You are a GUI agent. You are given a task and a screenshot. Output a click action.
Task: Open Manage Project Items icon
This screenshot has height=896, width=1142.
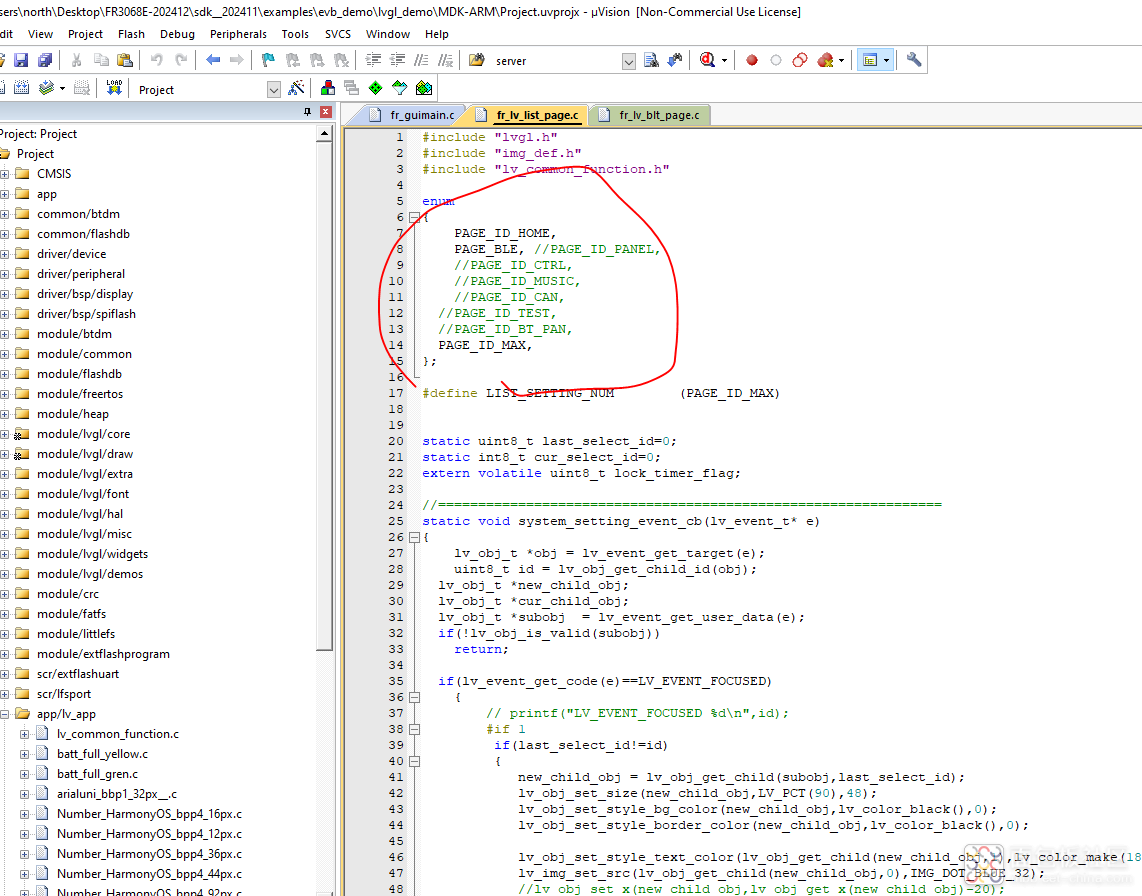click(x=328, y=89)
